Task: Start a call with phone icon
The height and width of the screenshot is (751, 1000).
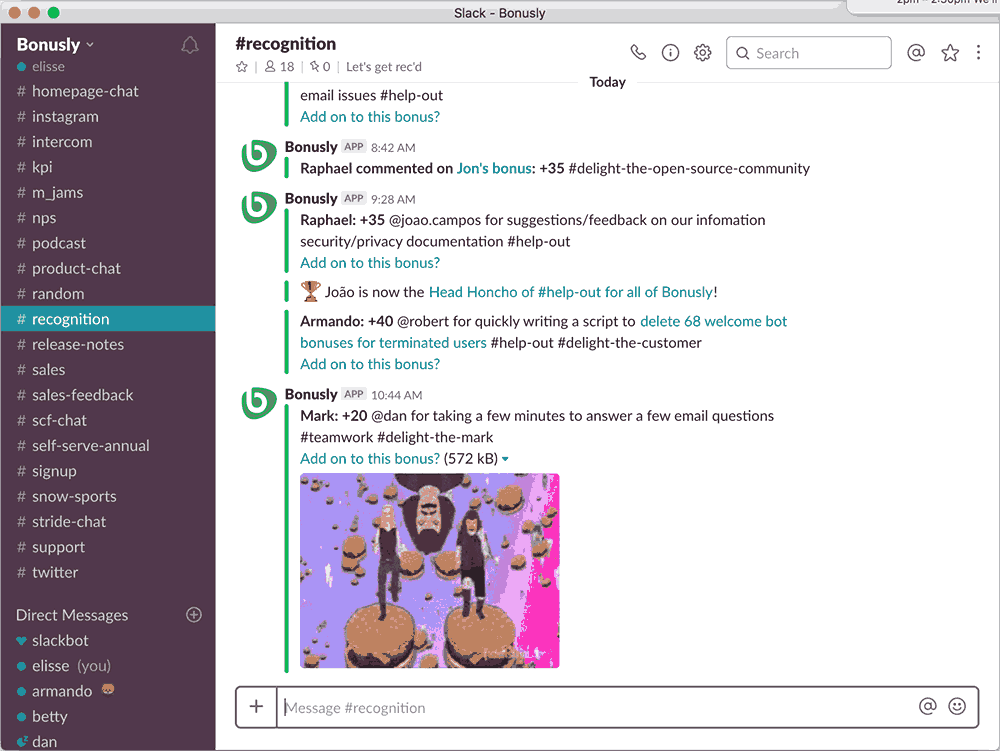Action: pos(638,52)
